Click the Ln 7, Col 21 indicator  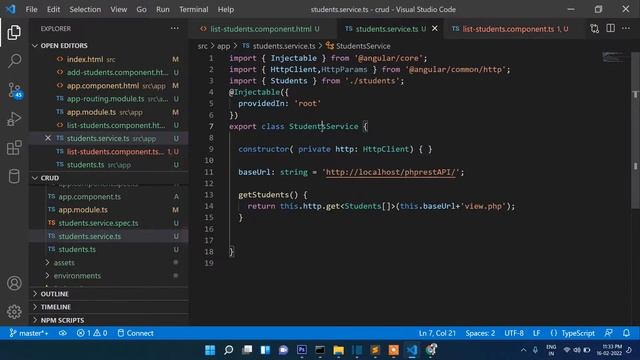point(437,333)
